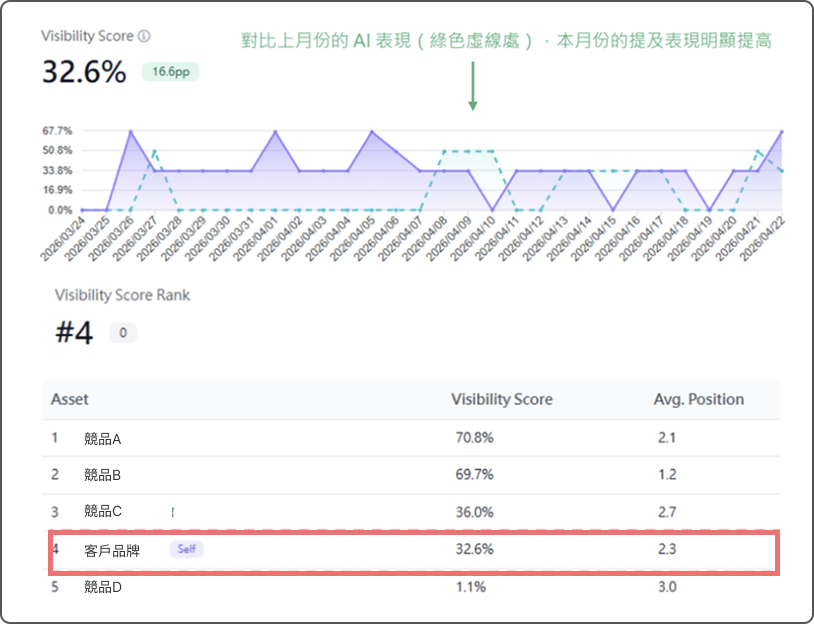Viewport: 814px width, 624px height.
Task: Click the Visibility Score column header
Action: 501,399
